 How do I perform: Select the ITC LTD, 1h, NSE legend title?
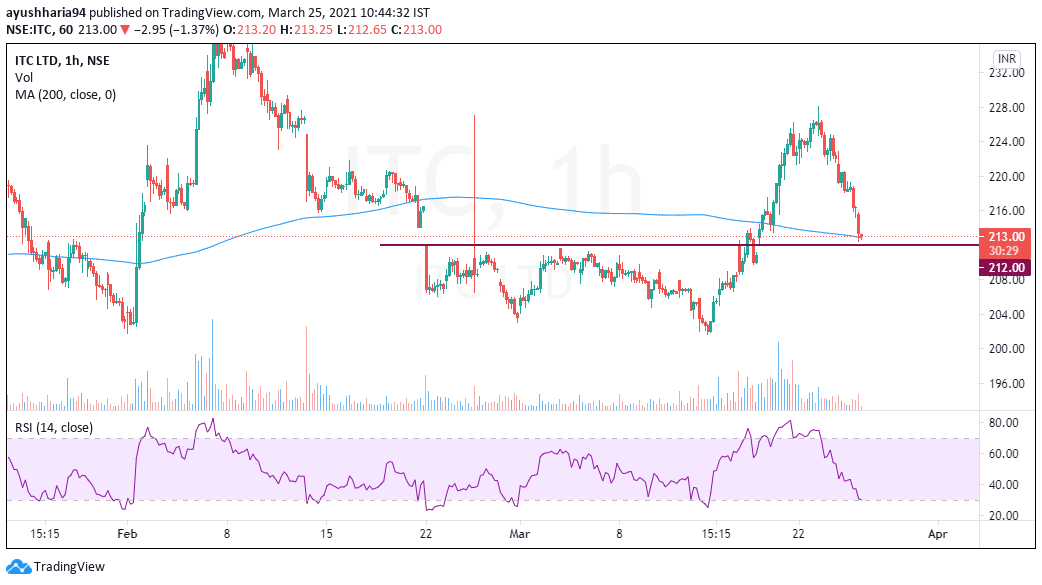tap(62, 60)
